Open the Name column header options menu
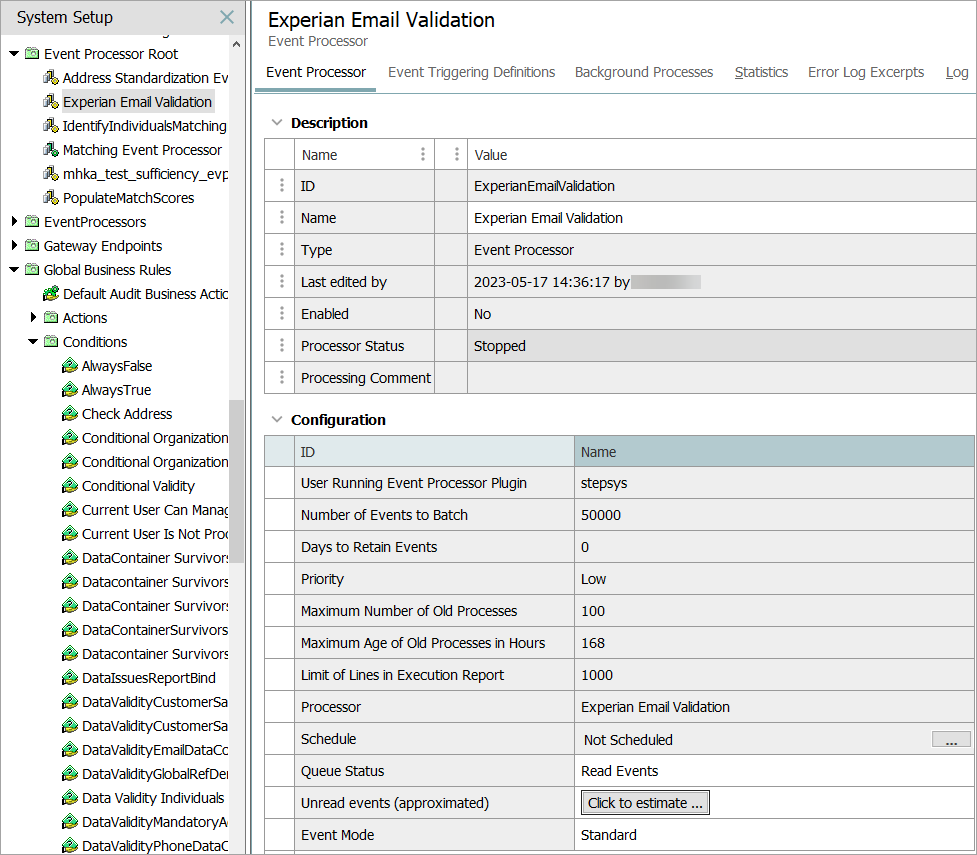Screen dimensions: 977x855 click(423, 155)
